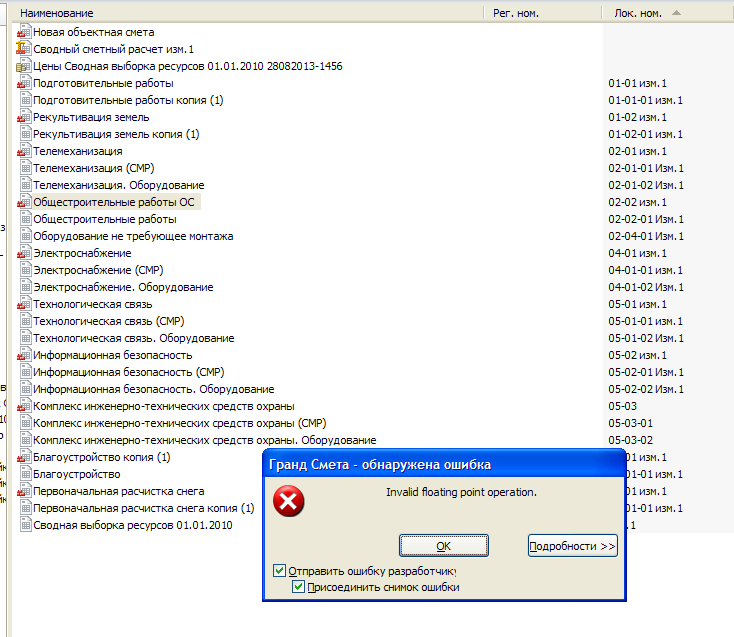Click the red error icon in the dialog
Image resolution: width=734 pixels, height=637 pixels.
(288, 501)
